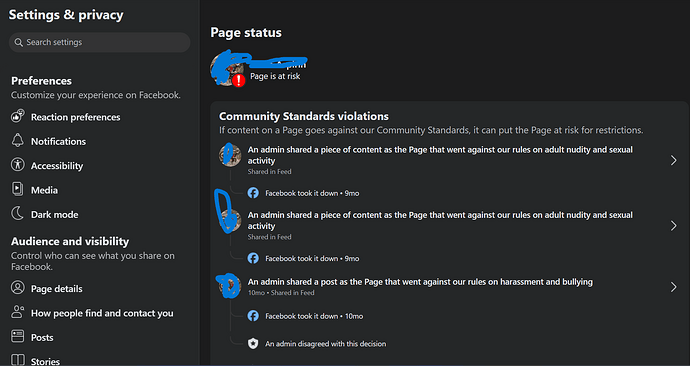Image resolution: width=690 pixels, height=366 pixels.
Task: Click the Page details profile icon
Action: (18, 288)
